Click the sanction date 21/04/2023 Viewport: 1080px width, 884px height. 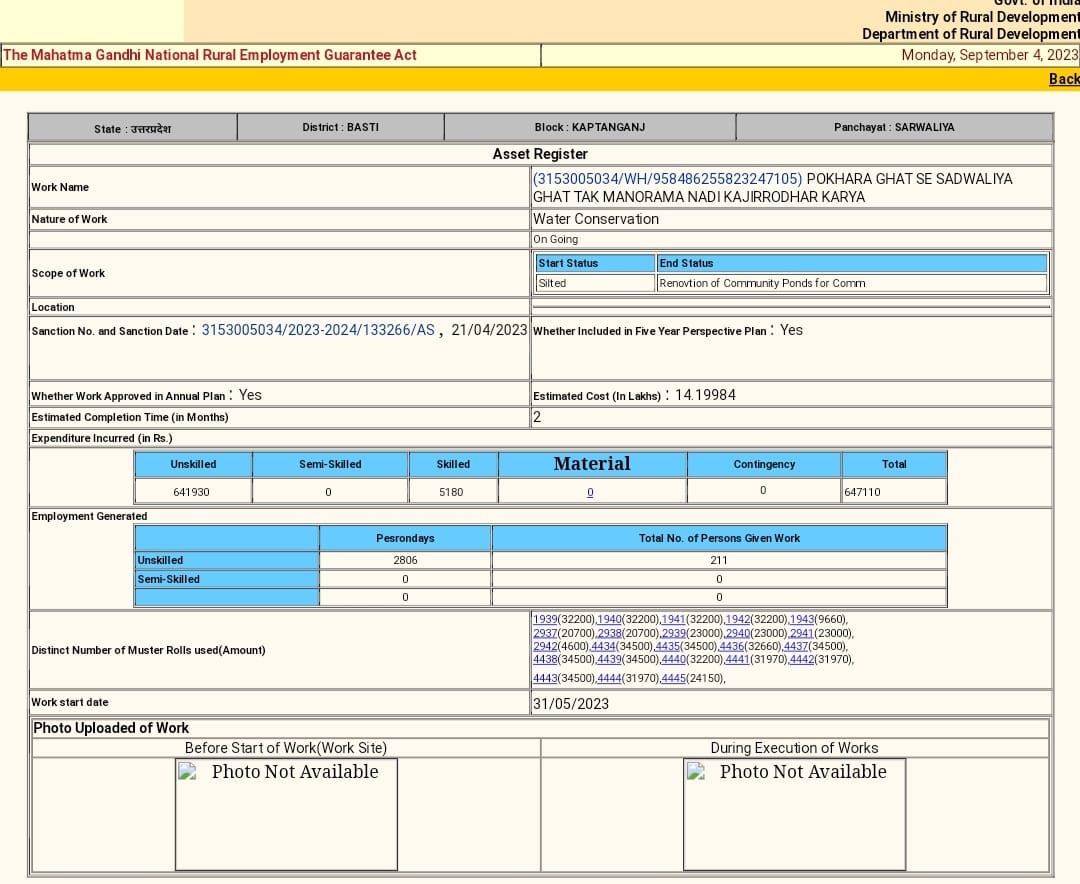pos(489,330)
